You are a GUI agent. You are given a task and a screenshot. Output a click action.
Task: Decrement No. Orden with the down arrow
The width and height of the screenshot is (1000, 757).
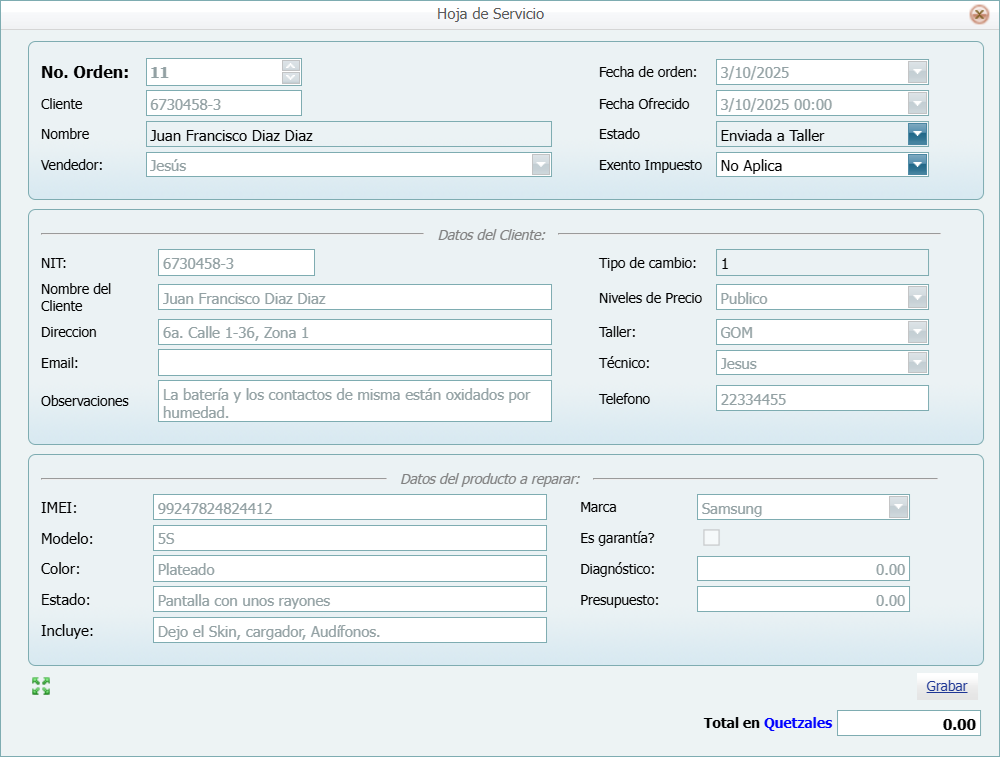coord(291,77)
